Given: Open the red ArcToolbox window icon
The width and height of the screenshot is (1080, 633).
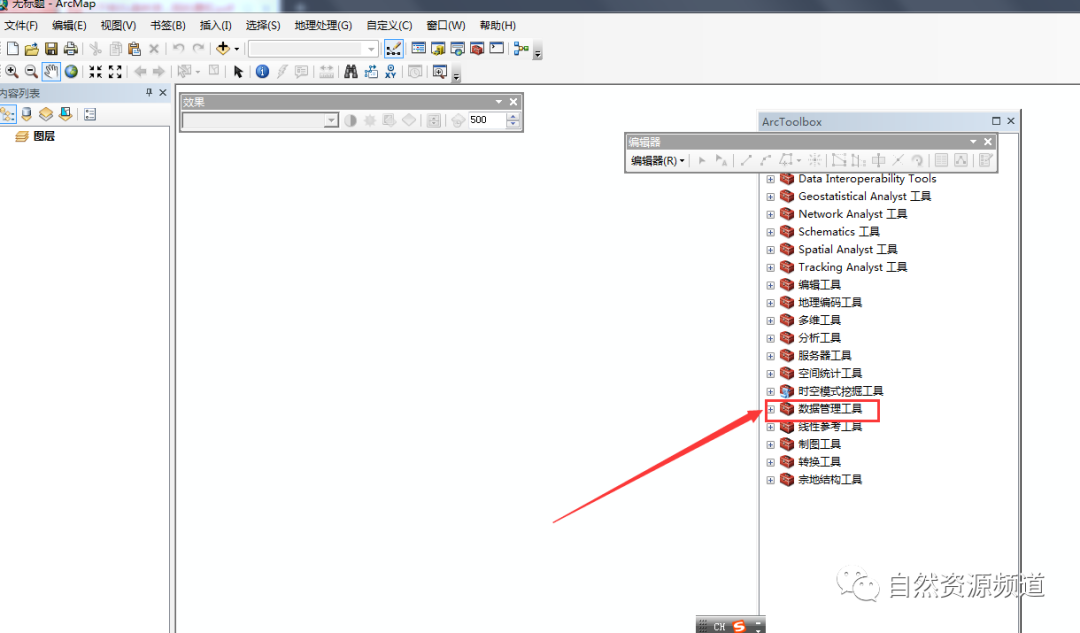Looking at the screenshot, I should click(x=477, y=48).
